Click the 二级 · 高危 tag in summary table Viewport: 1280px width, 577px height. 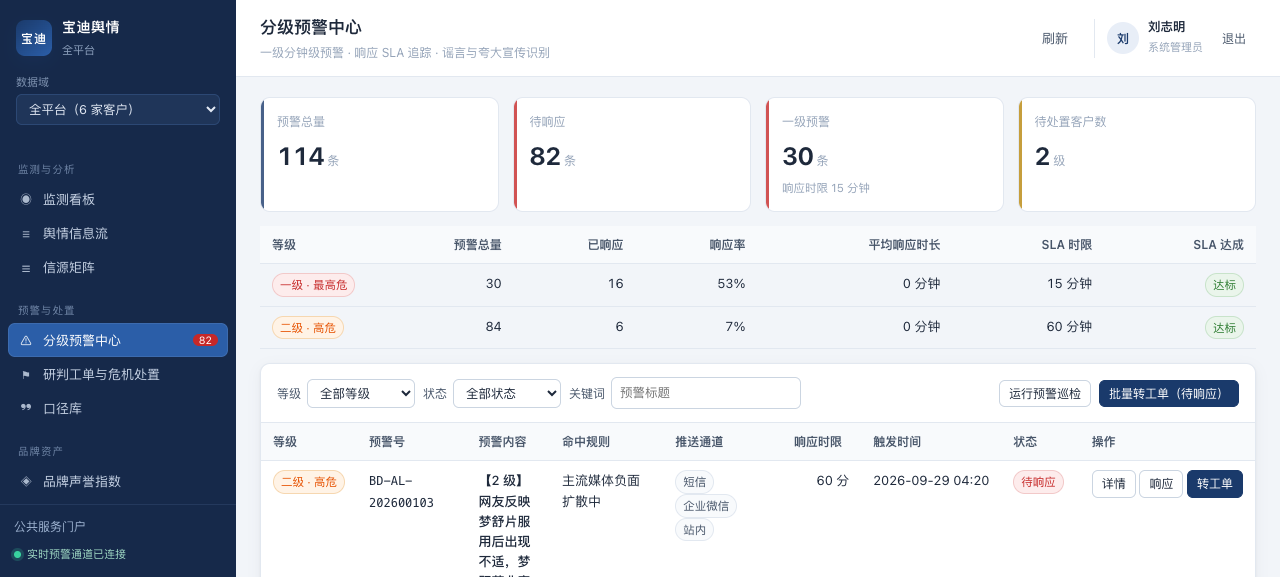point(308,327)
